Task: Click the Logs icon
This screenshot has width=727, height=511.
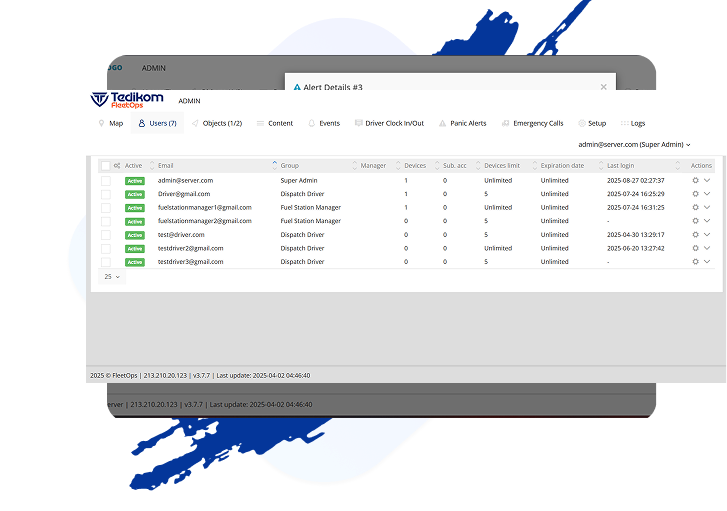Action: [x=625, y=124]
